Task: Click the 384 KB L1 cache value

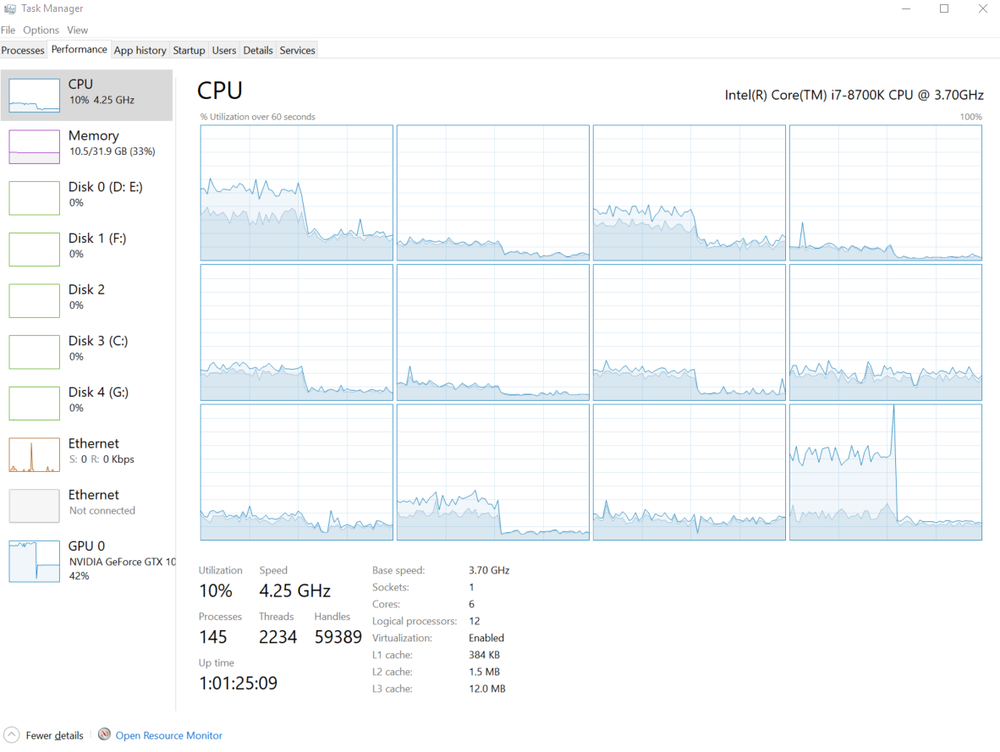Action: pyautogui.click(x=484, y=655)
